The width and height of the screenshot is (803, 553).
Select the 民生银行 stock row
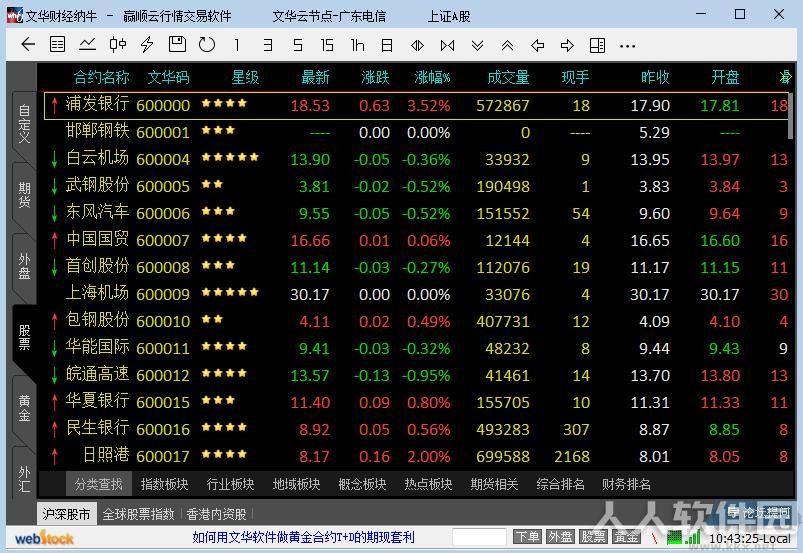(416, 429)
